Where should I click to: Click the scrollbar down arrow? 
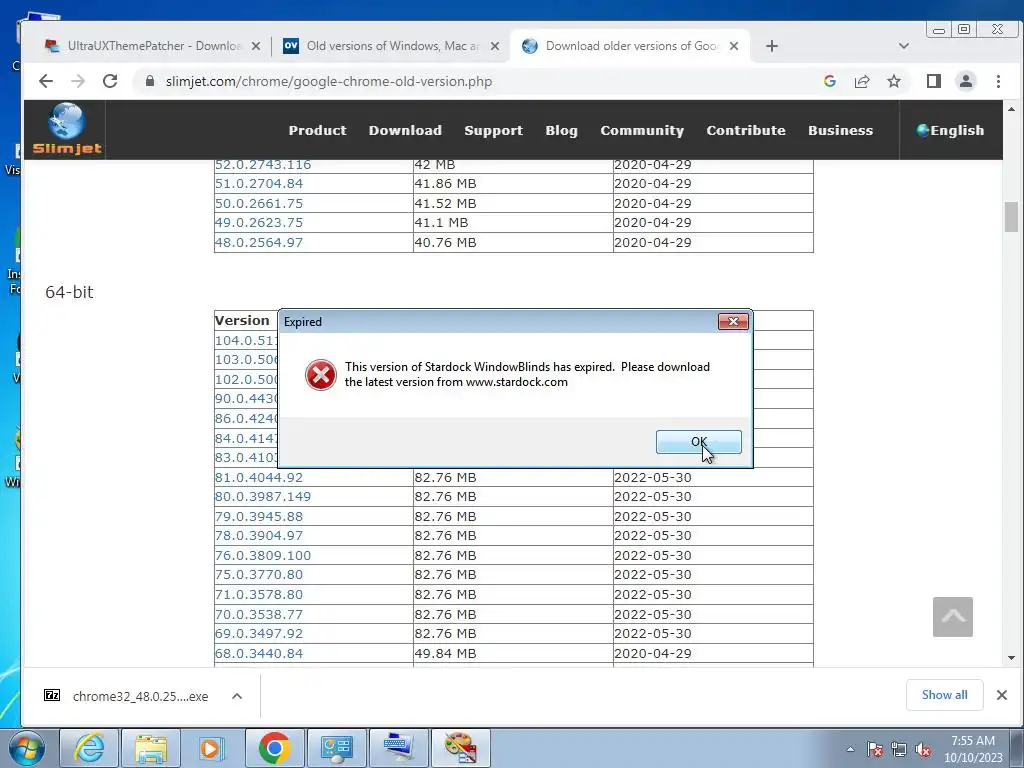point(1011,658)
